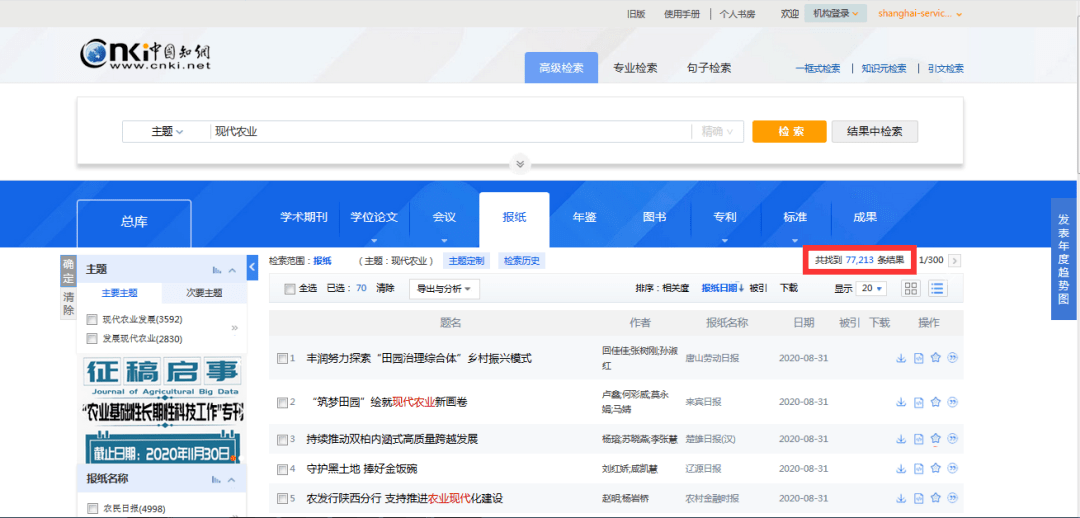
Task: Click the orange 检索 search button
Action: click(x=789, y=131)
